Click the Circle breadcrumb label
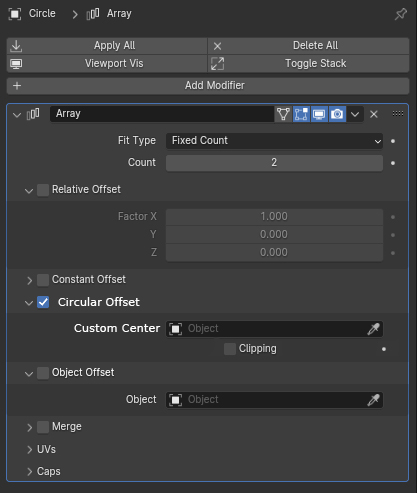This screenshot has width=417, height=493. (x=42, y=14)
